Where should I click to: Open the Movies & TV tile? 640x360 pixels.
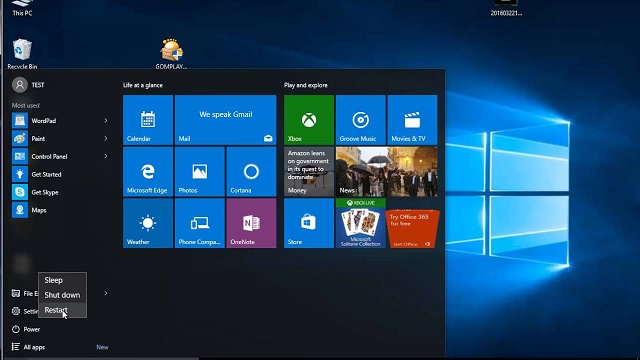[412, 120]
